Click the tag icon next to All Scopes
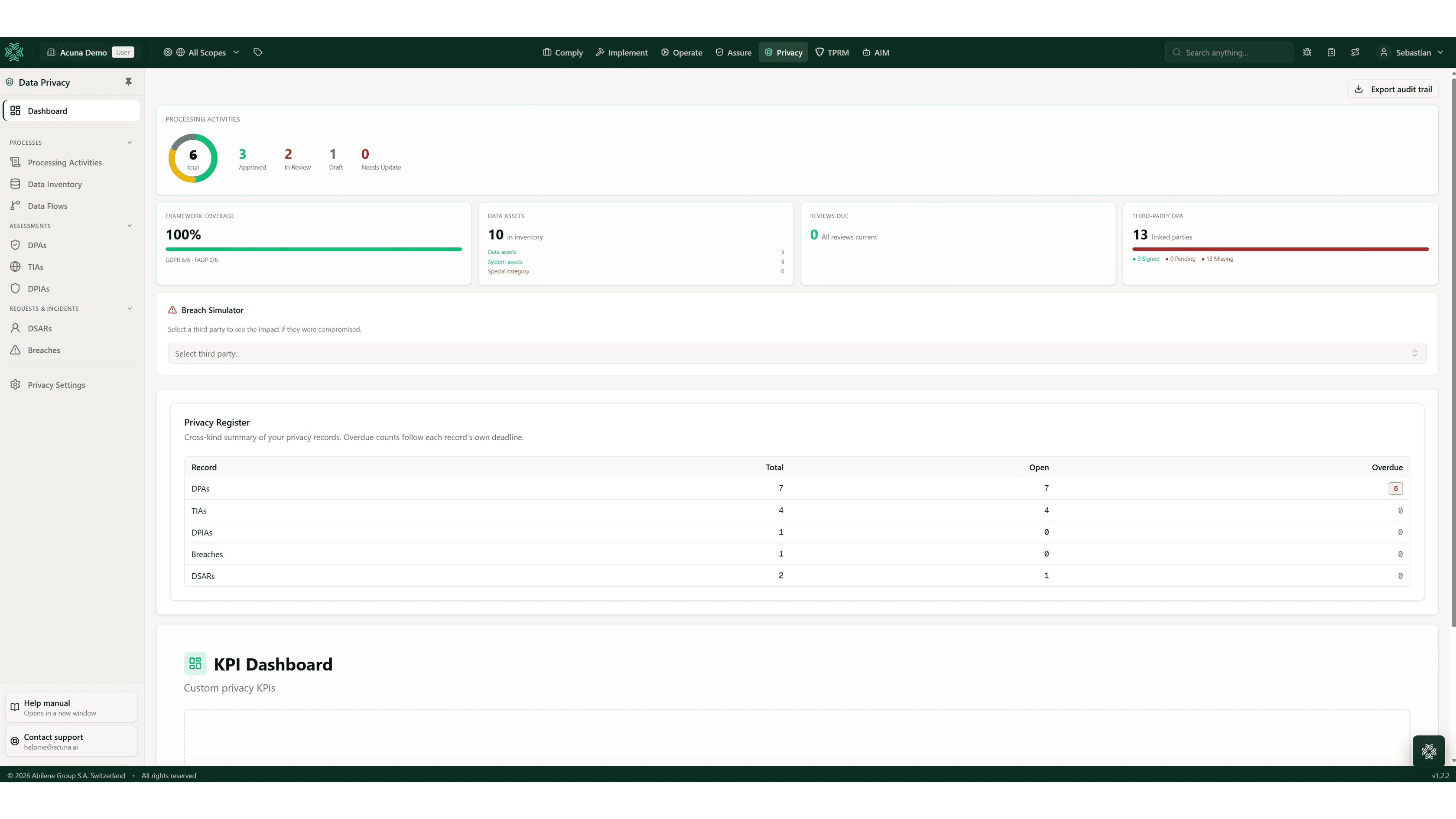 click(258, 52)
